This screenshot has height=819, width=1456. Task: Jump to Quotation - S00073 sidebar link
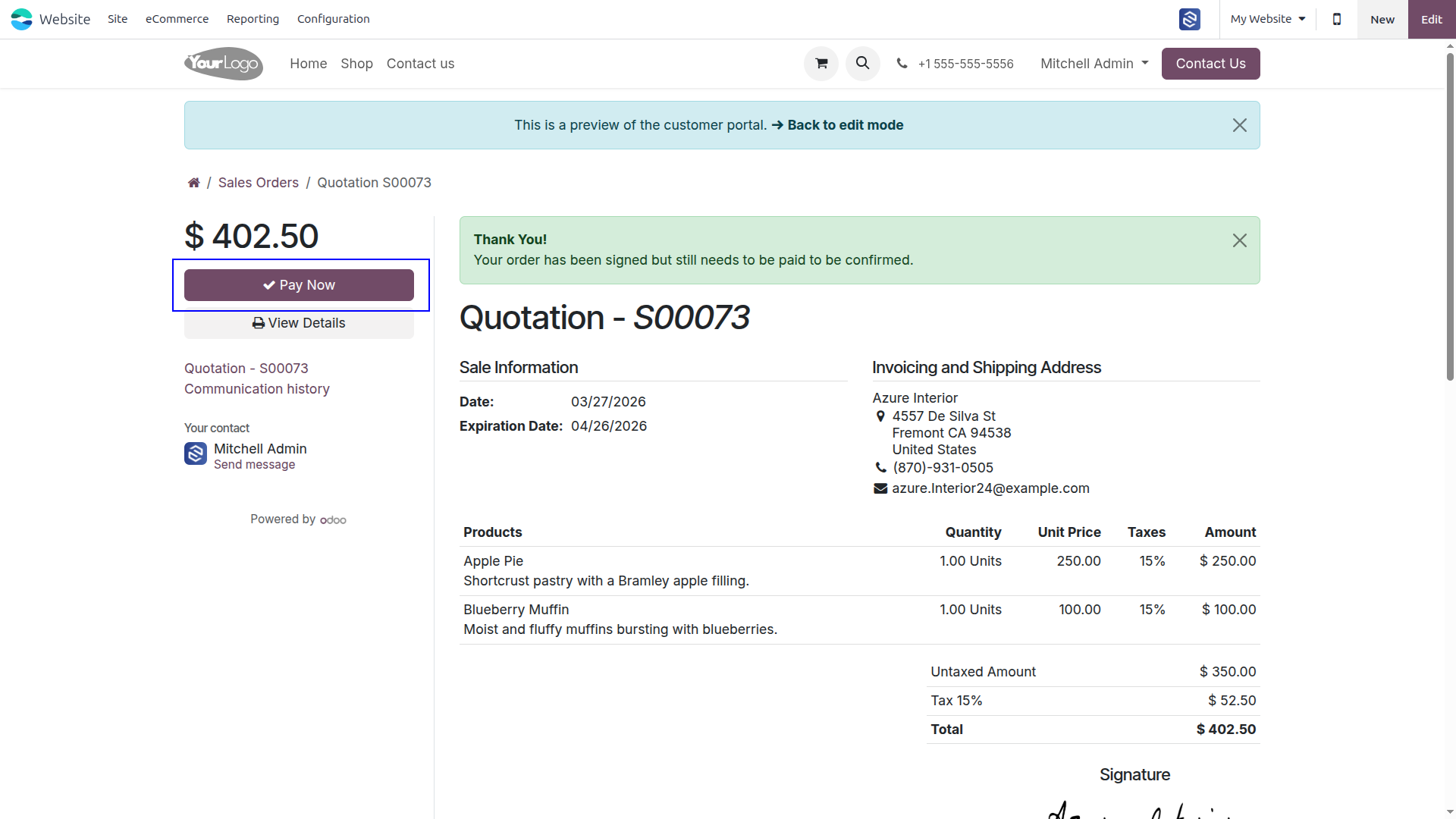pyautogui.click(x=246, y=369)
